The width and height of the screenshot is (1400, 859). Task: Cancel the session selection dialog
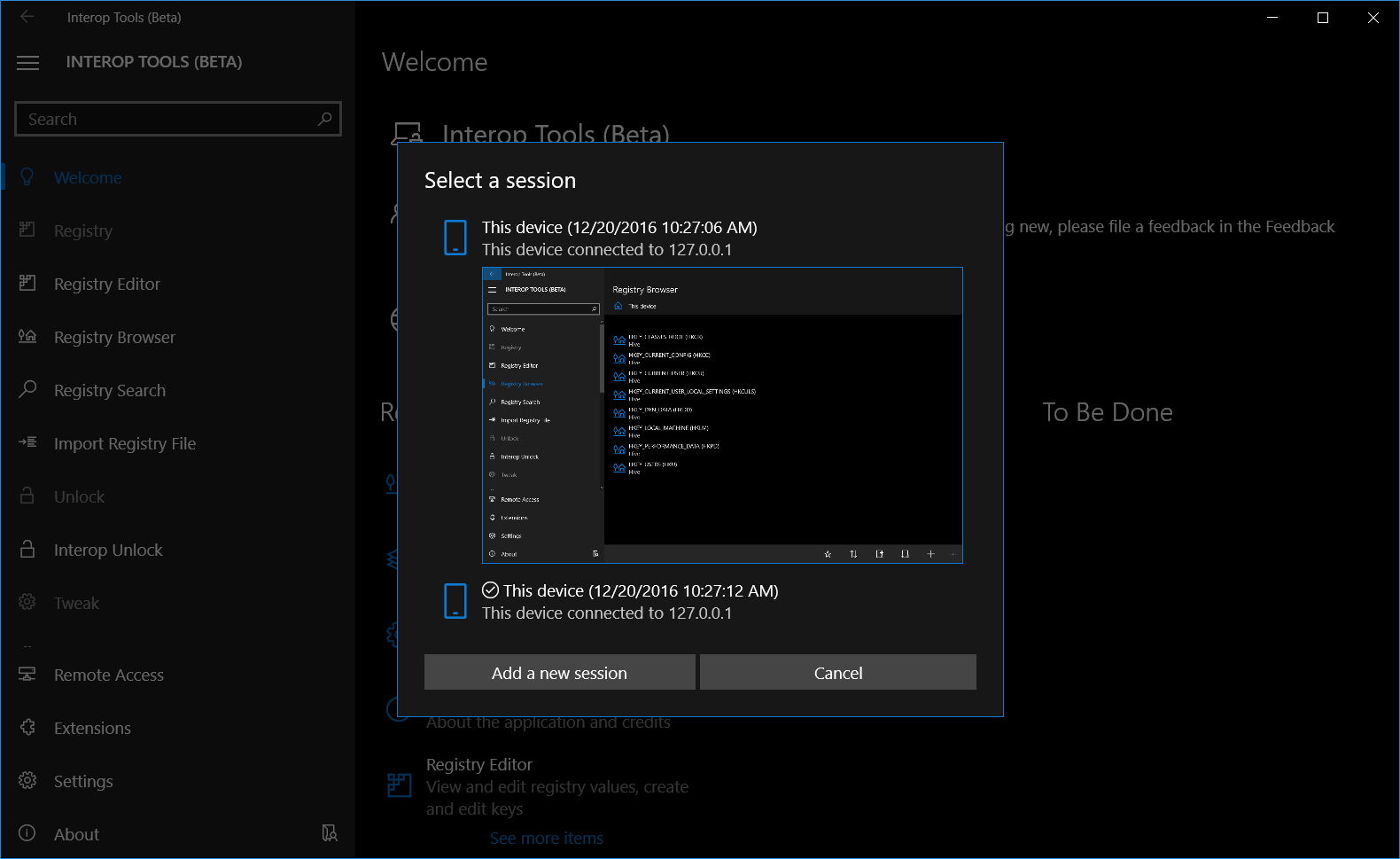tap(838, 673)
